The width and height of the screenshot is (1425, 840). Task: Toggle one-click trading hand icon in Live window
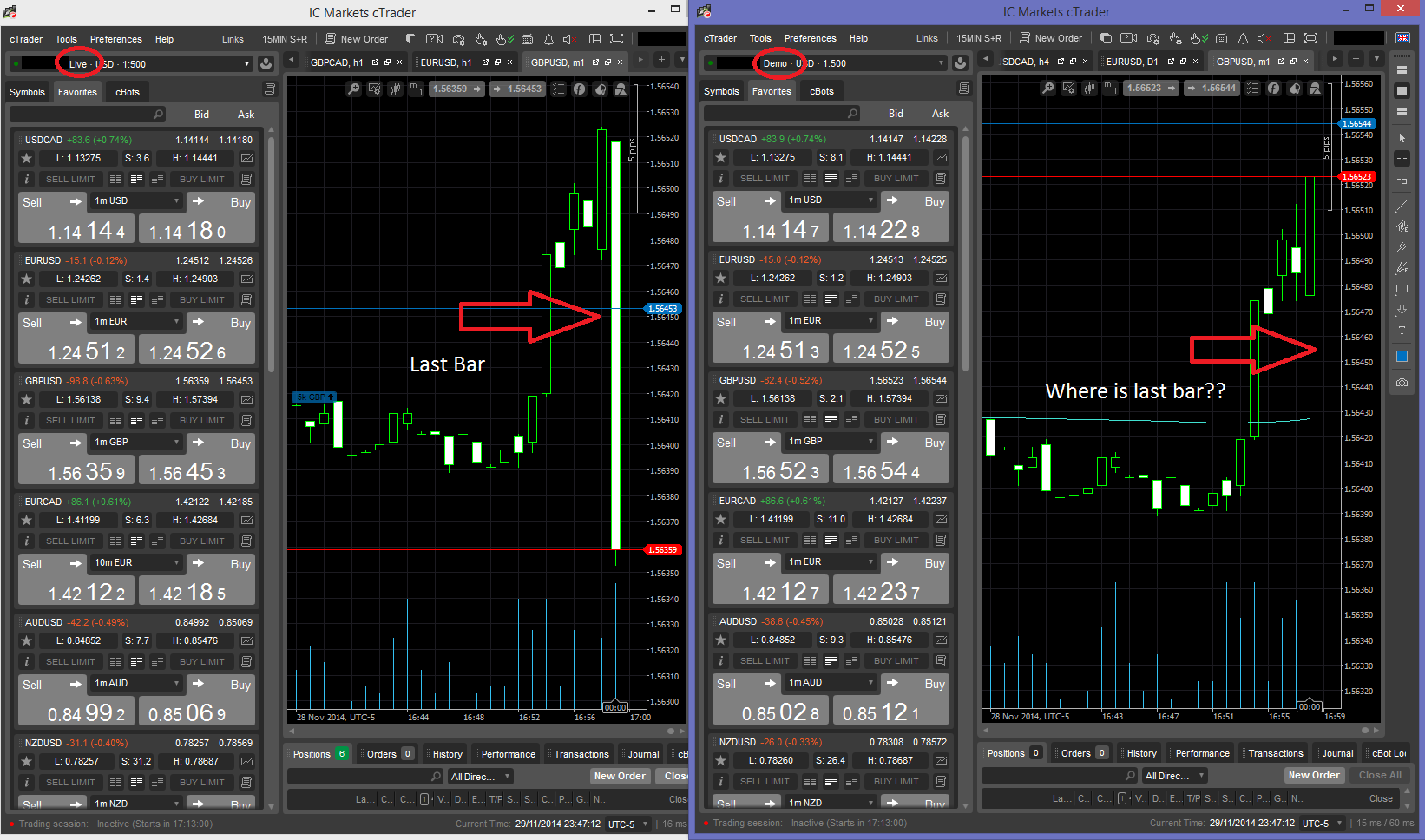504,39
